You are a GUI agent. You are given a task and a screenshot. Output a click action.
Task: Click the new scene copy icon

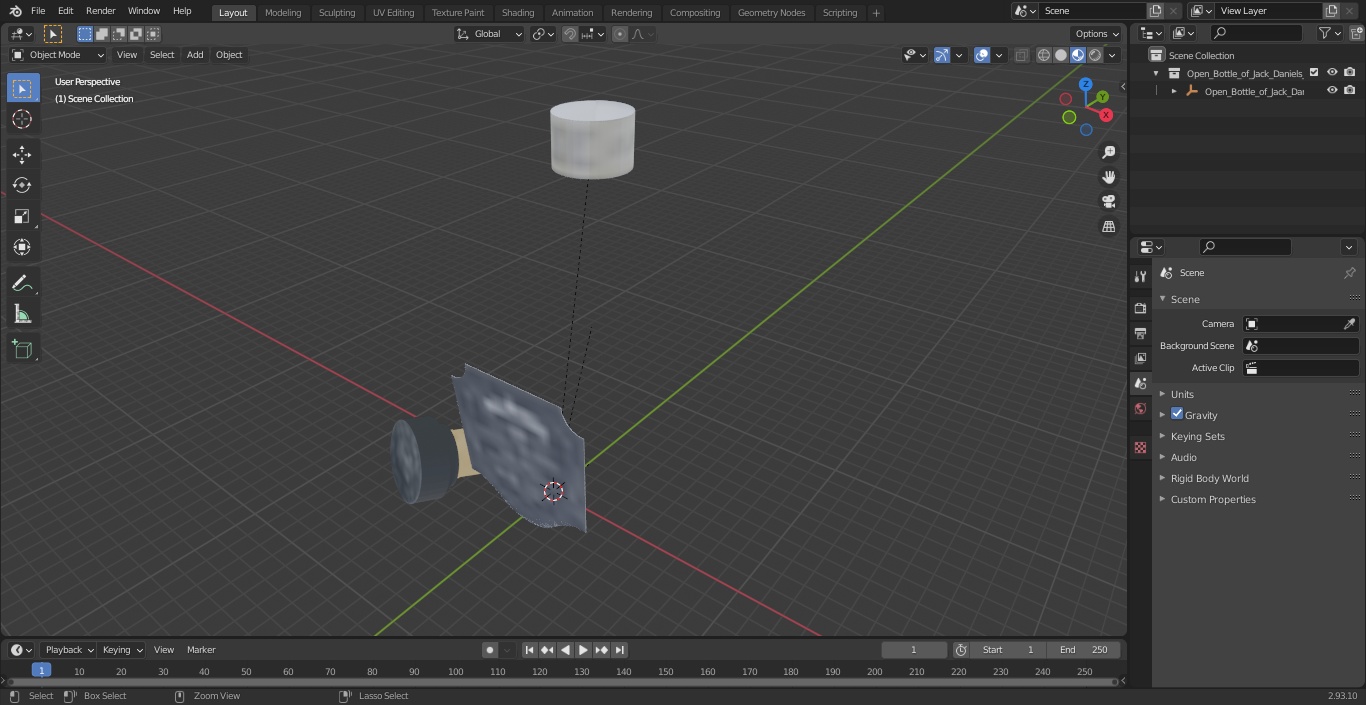(x=1155, y=11)
